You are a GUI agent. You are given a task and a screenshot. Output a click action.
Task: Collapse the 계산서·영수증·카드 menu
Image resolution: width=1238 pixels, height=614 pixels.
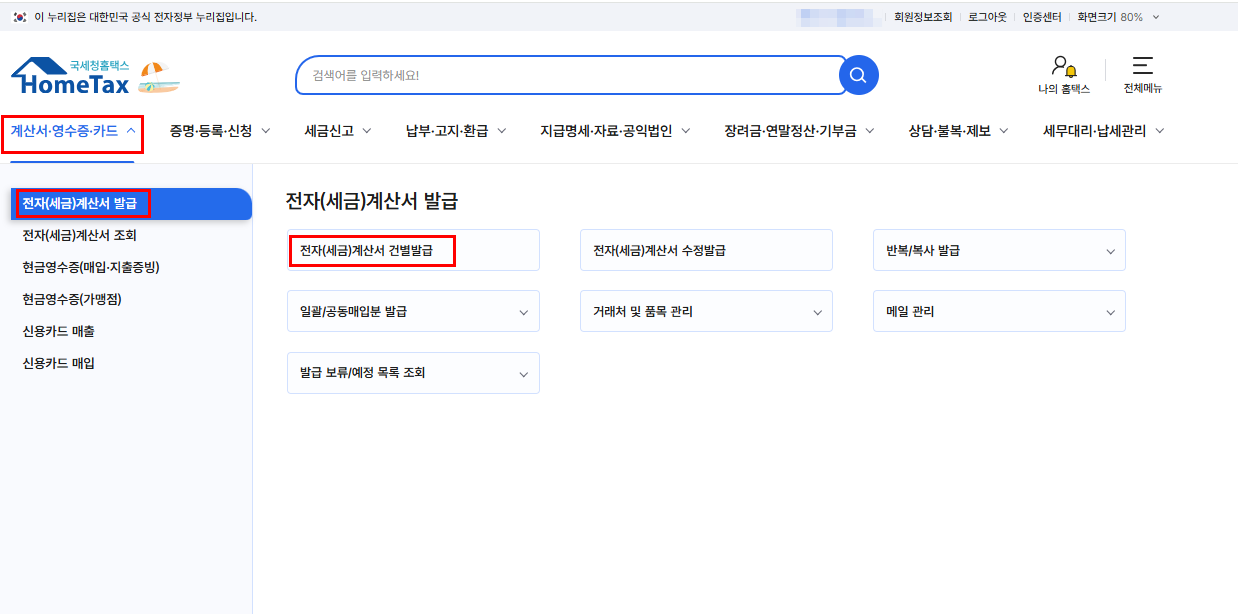click(x=73, y=131)
